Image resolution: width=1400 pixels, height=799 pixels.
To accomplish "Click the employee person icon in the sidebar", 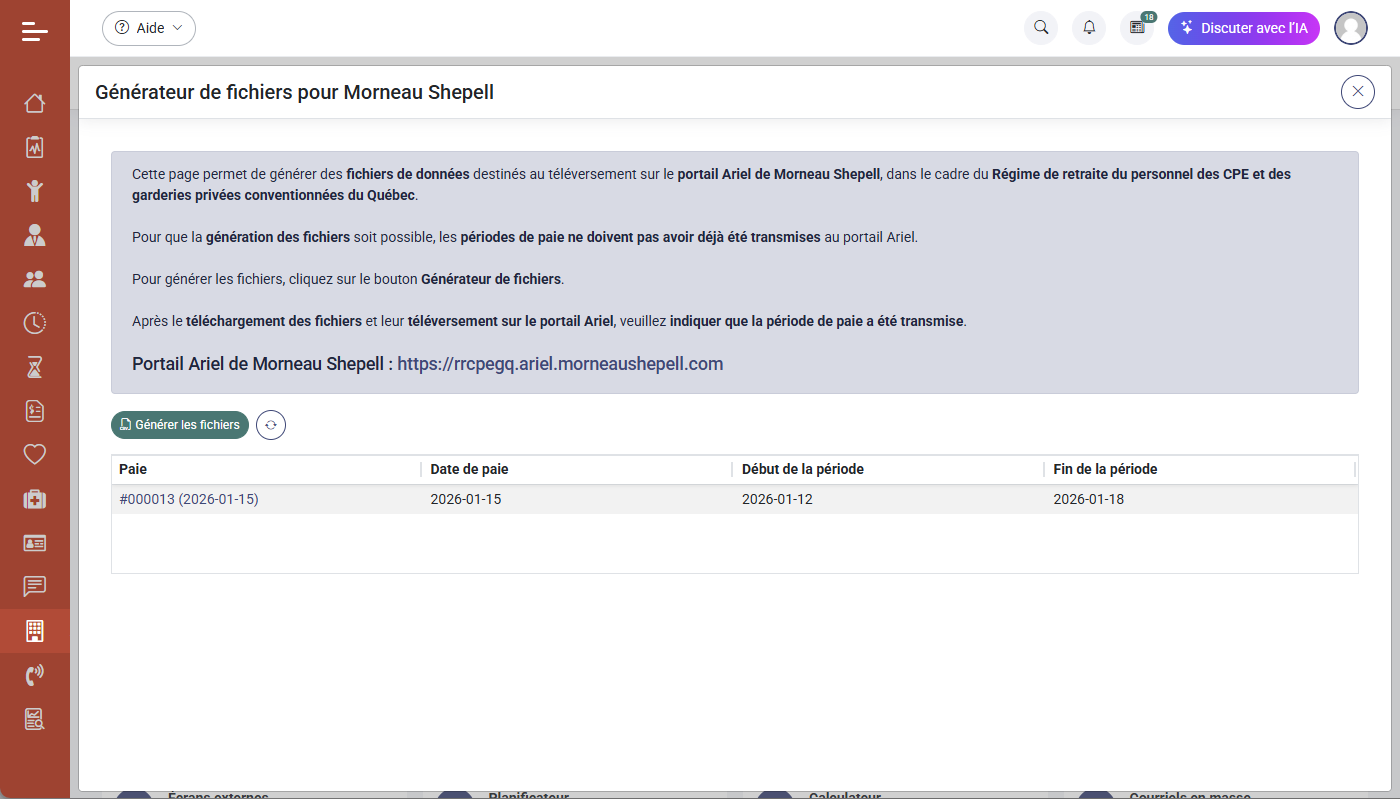I will point(34,235).
